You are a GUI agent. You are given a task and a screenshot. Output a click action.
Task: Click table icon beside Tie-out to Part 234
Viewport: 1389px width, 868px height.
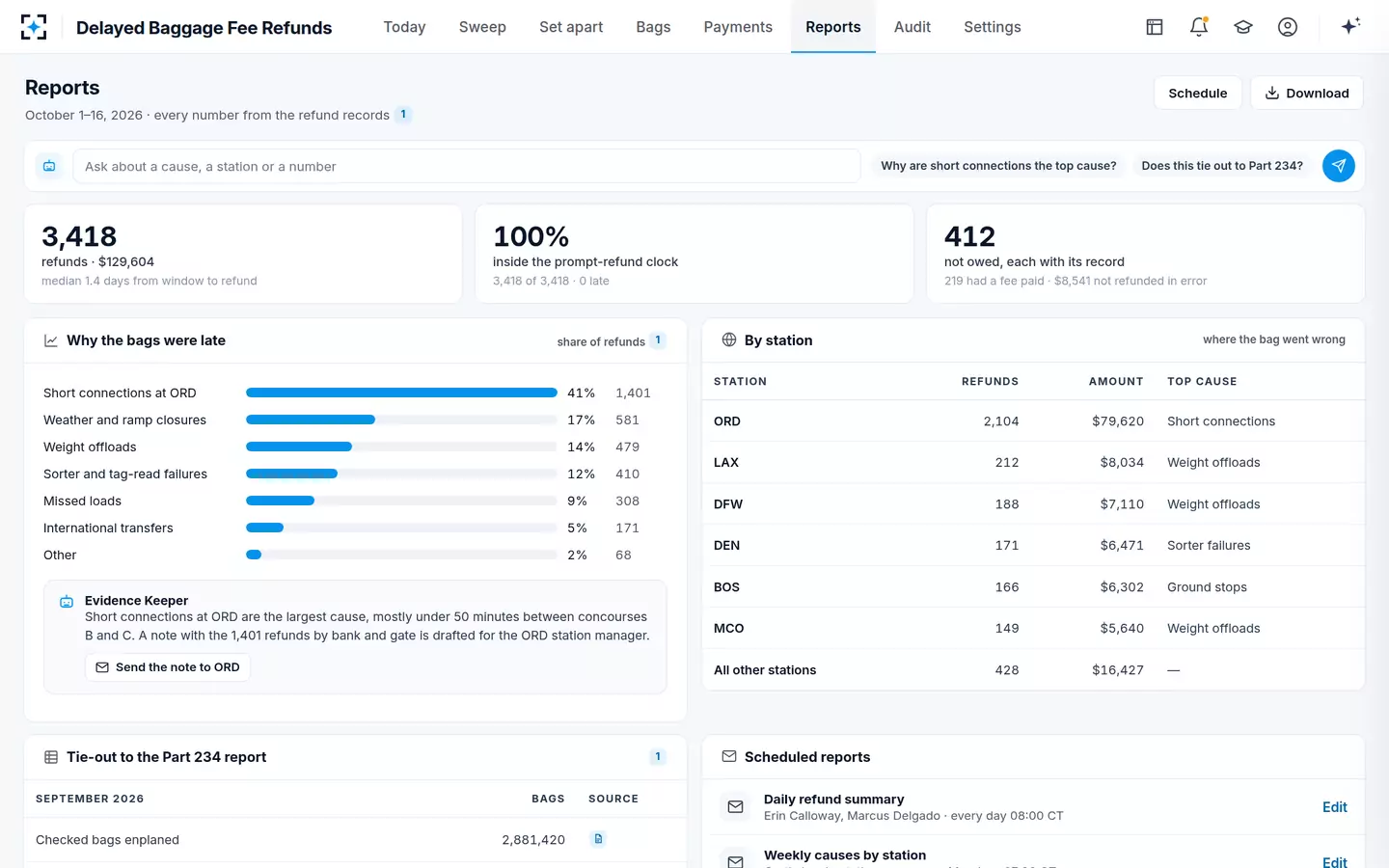pos(51,757)
